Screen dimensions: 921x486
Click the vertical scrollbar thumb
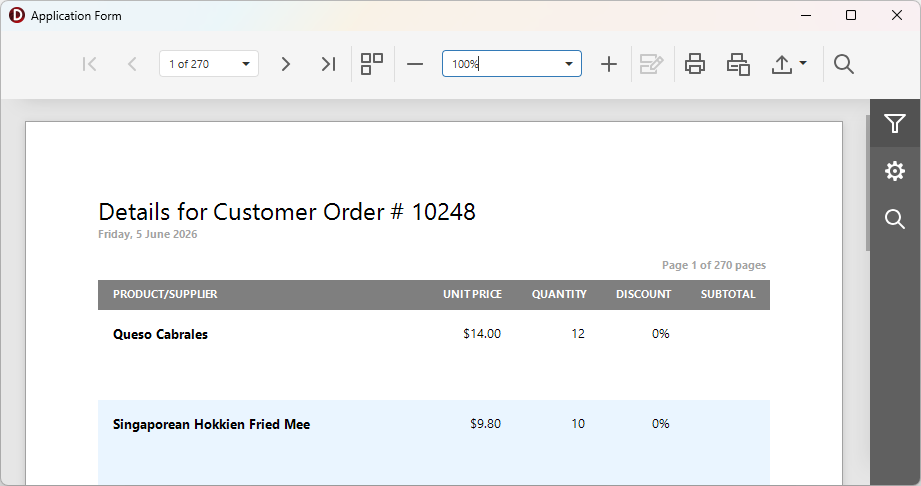(x=868, y=183)
